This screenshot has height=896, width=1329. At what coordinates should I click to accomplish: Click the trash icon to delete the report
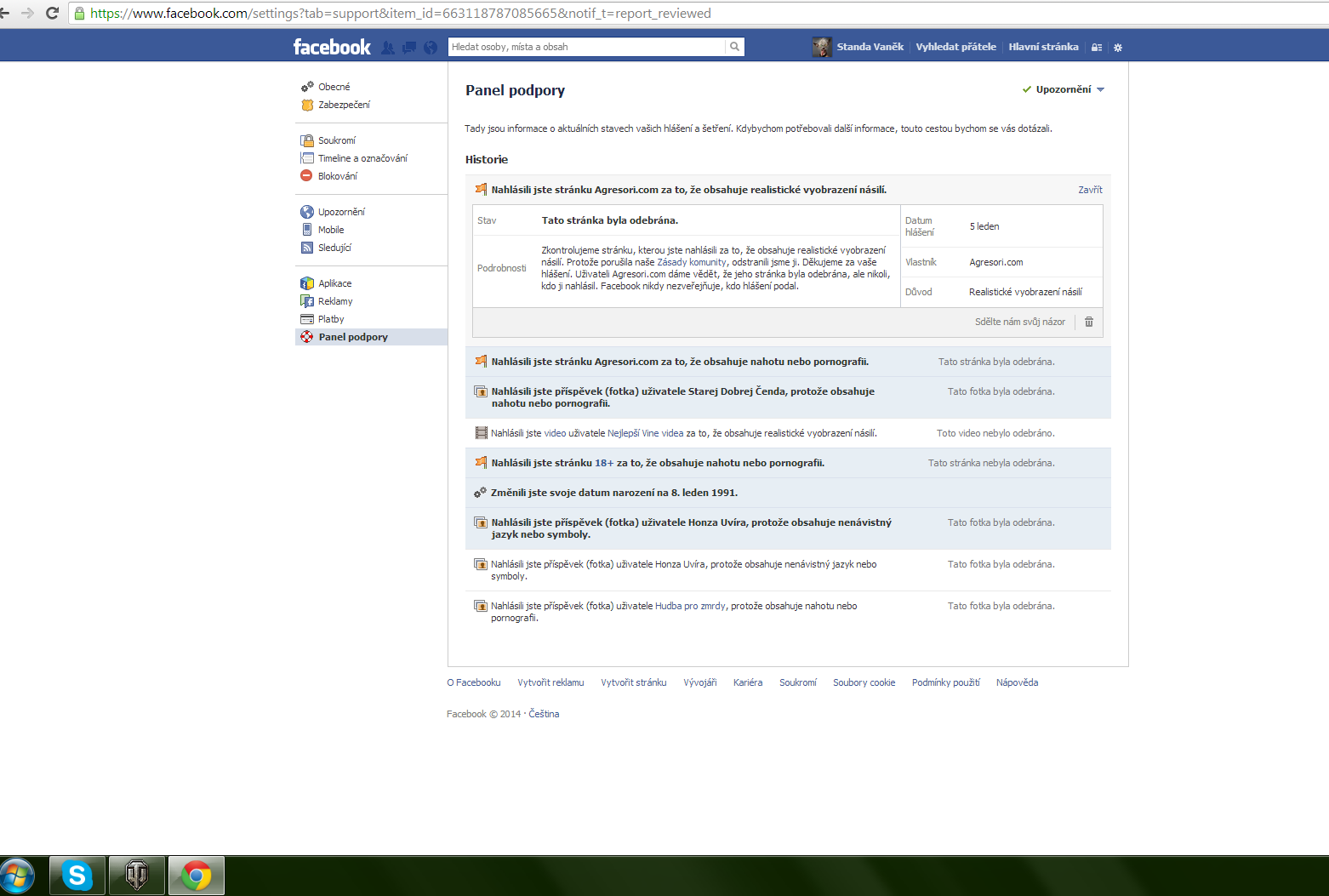pos(1088,322)
